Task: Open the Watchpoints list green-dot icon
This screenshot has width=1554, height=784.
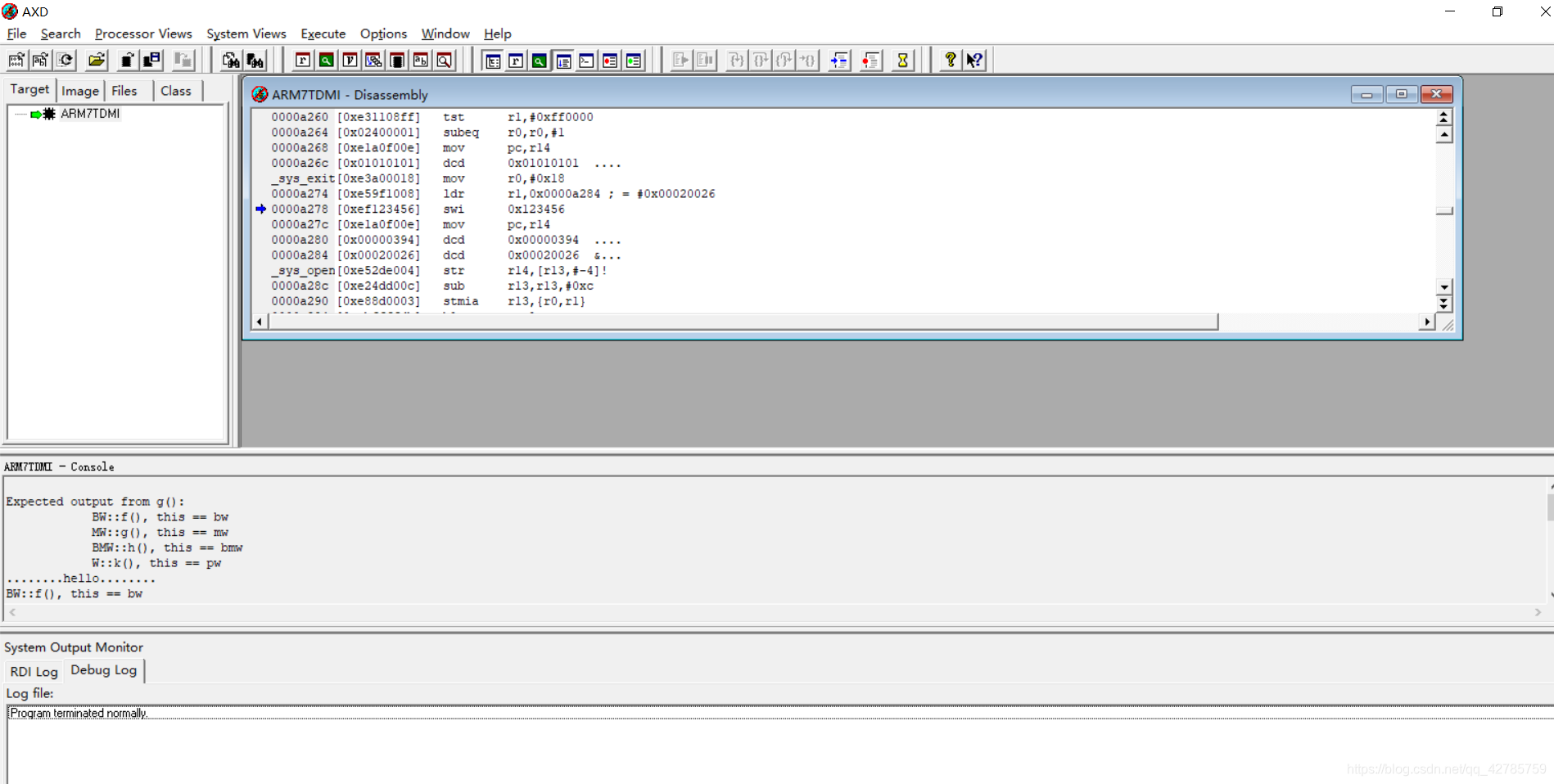Action: 635,61
